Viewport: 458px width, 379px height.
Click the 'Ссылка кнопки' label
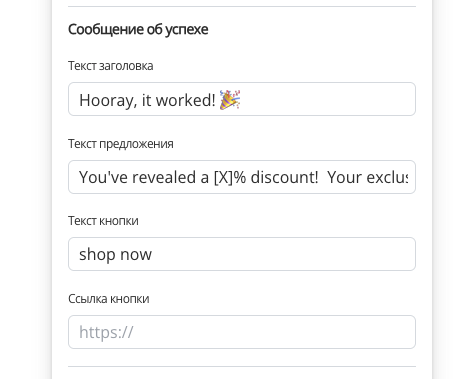pos(109,299)
